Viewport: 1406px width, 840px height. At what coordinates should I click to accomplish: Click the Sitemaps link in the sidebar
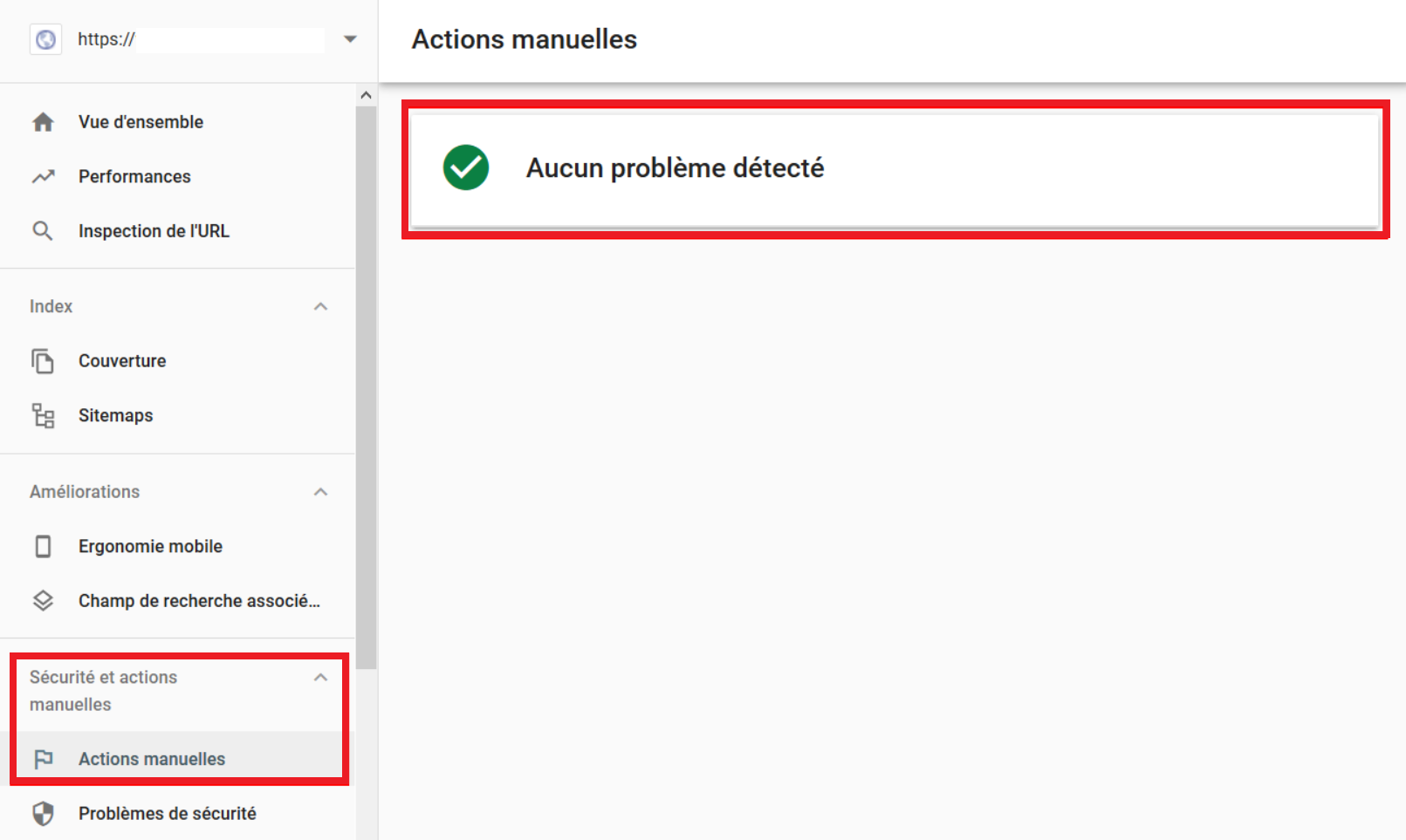click(x=115, y=415)
